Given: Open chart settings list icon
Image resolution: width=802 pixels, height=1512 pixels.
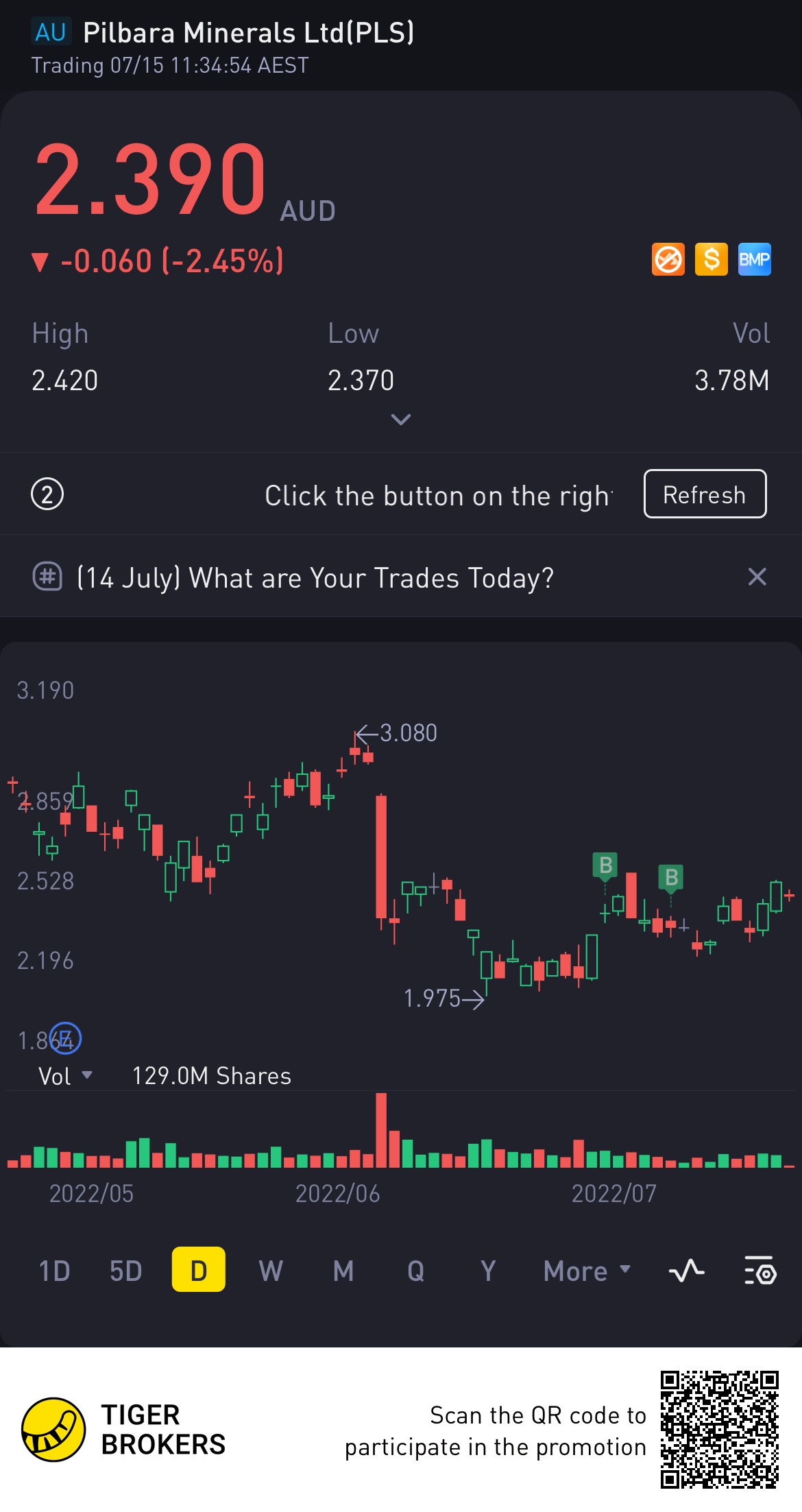Looking at the screenshot, I should (760, 1271).
